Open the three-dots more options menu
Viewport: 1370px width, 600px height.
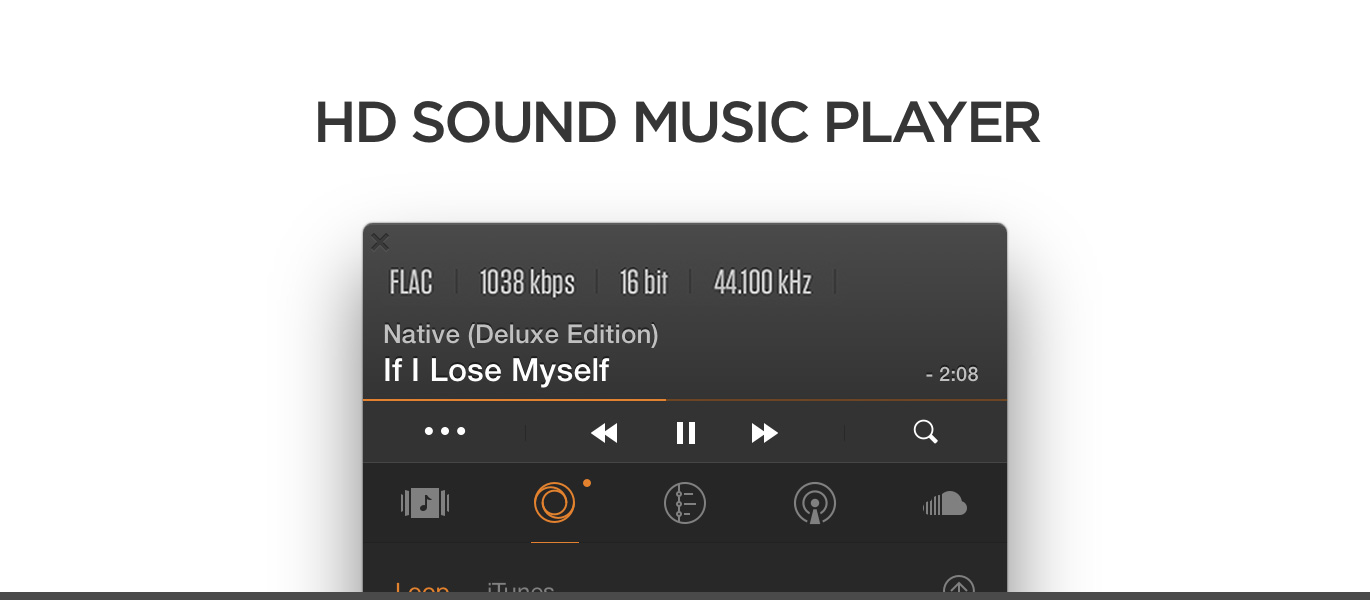(445, 432)
